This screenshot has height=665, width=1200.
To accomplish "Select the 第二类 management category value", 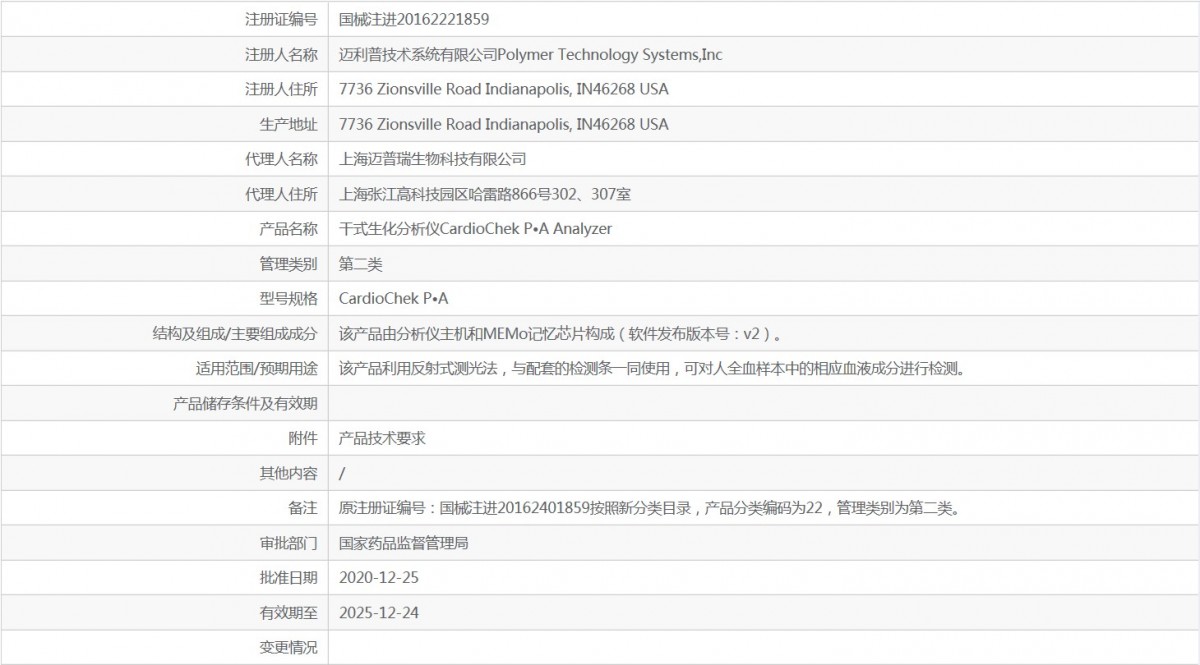I will point(361,264).
